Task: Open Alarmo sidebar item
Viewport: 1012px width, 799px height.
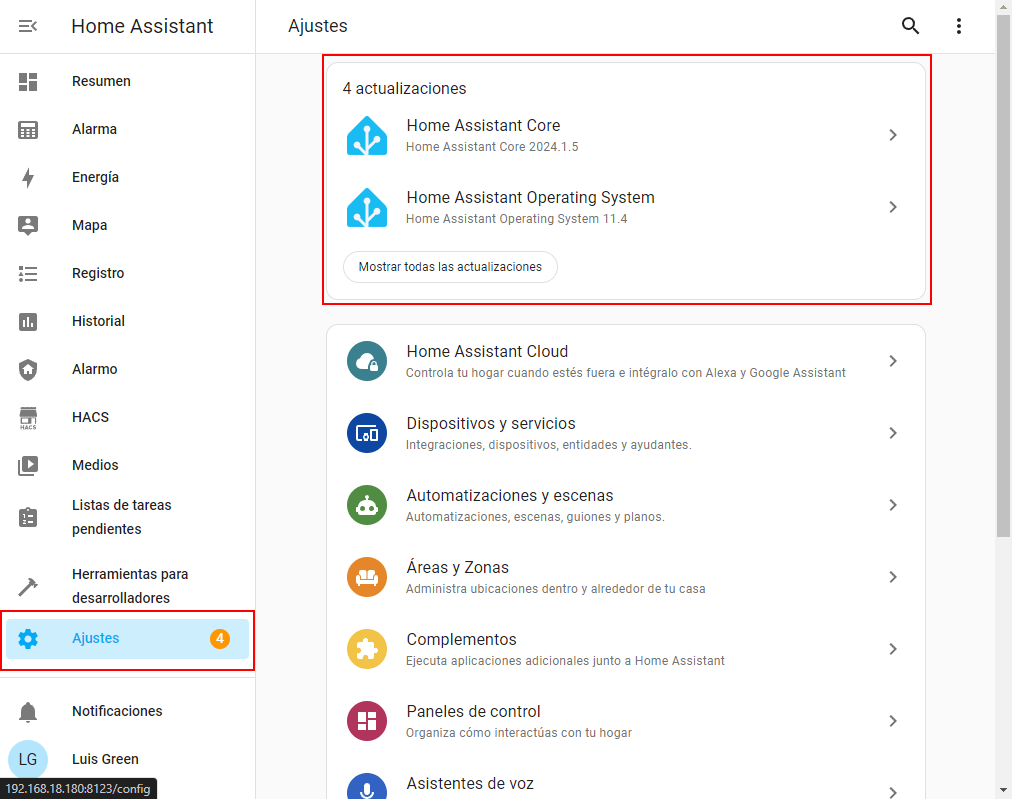Action: point(127,370)
